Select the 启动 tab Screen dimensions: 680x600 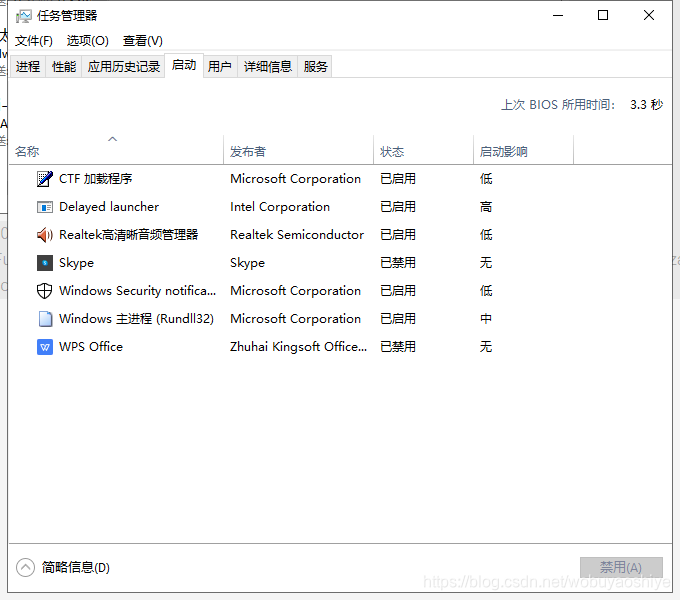point(184,65)
